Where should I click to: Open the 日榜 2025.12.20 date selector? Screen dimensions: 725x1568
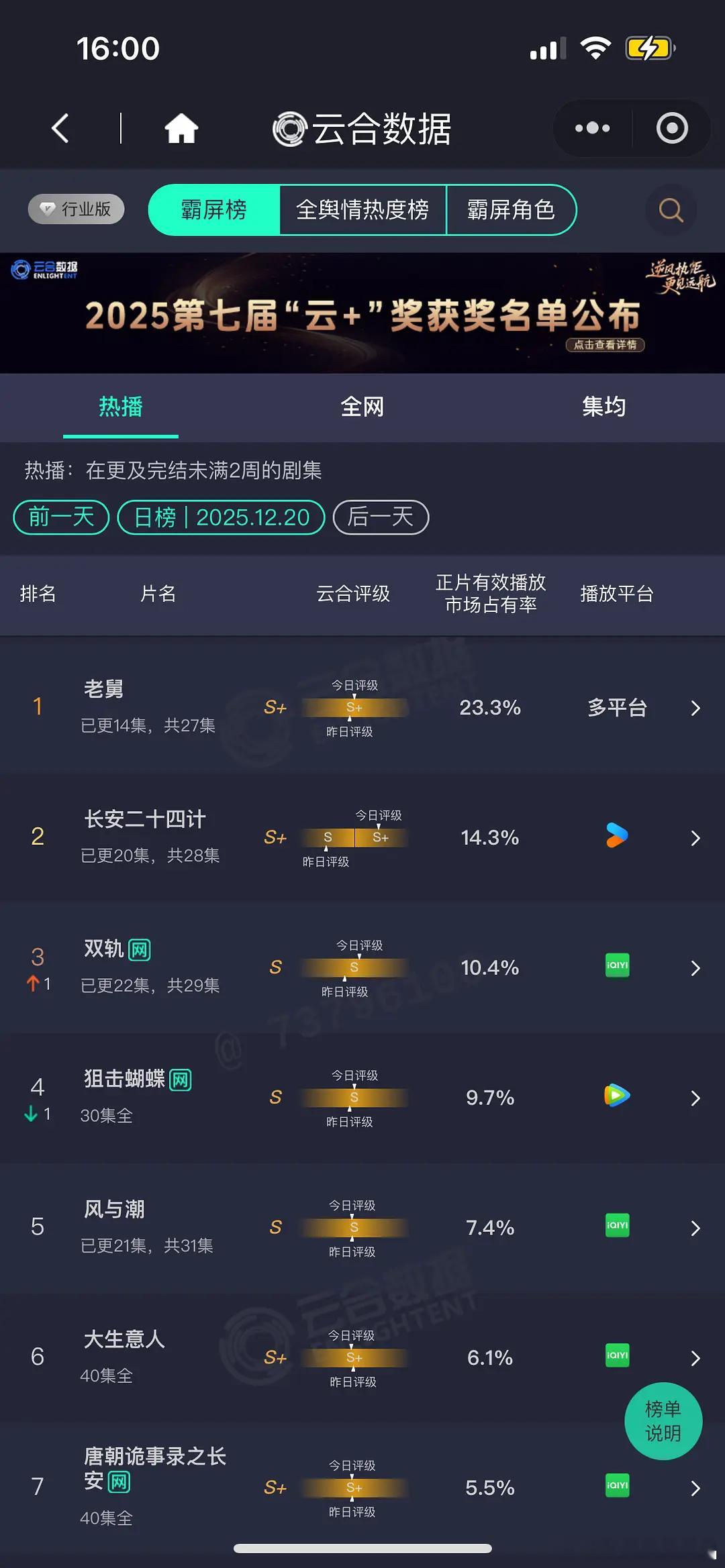[x=222, y=517]
